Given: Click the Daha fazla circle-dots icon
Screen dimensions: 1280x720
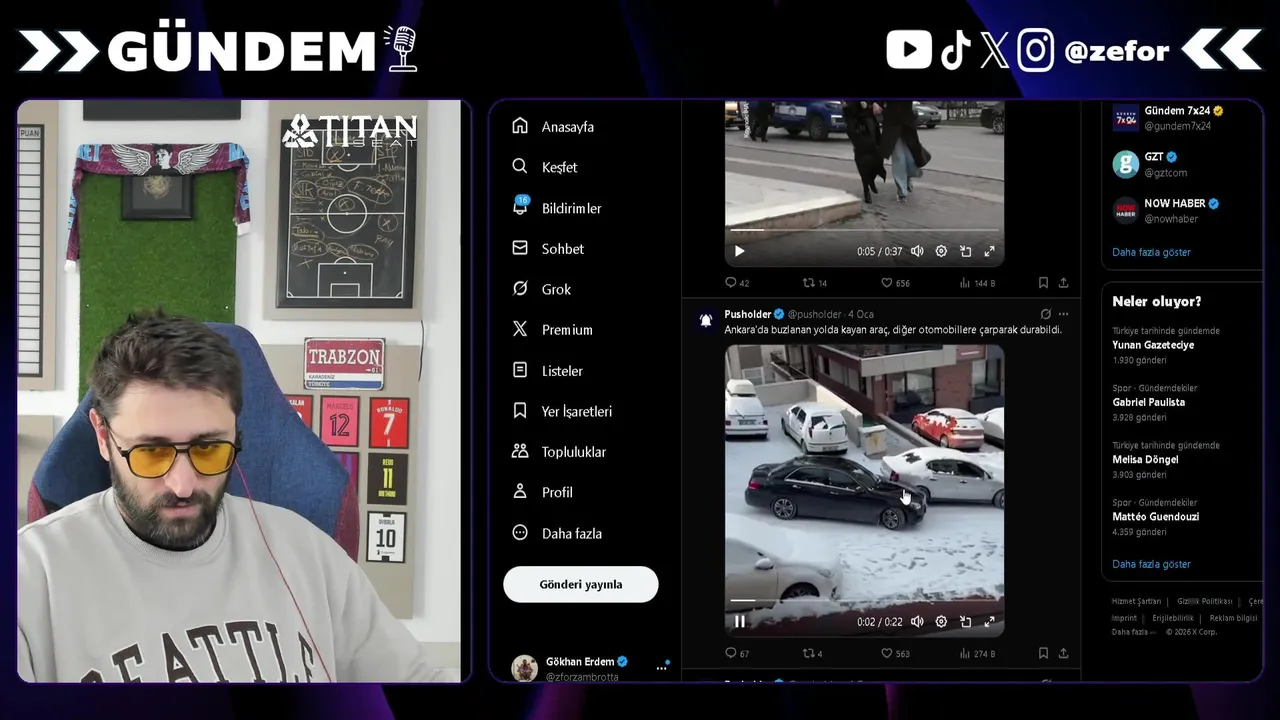Looking at the screenshot, I should click(x=520, y=533).
